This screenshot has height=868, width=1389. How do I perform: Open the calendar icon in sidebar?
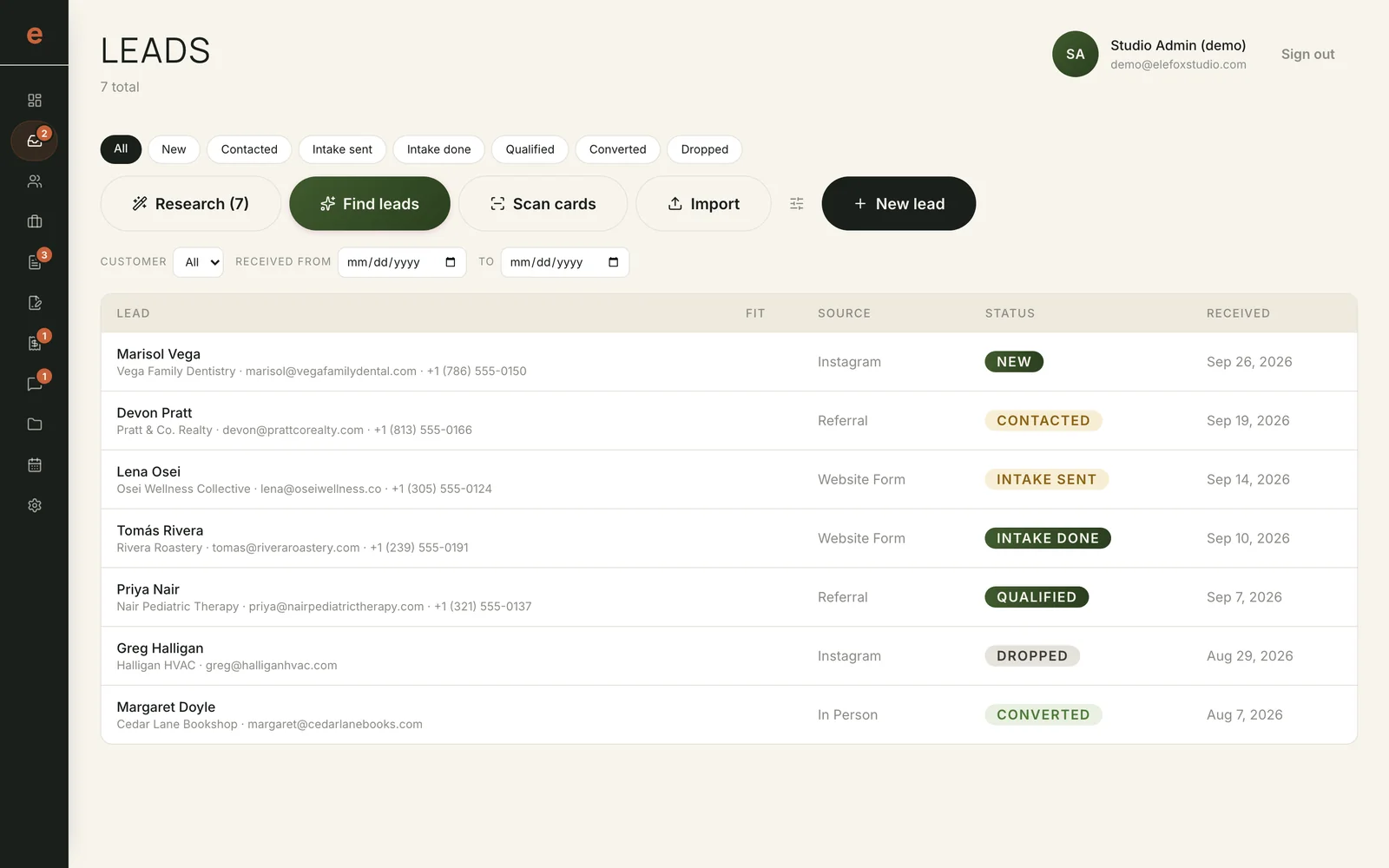pyautogui.click(x=35, y=465)
